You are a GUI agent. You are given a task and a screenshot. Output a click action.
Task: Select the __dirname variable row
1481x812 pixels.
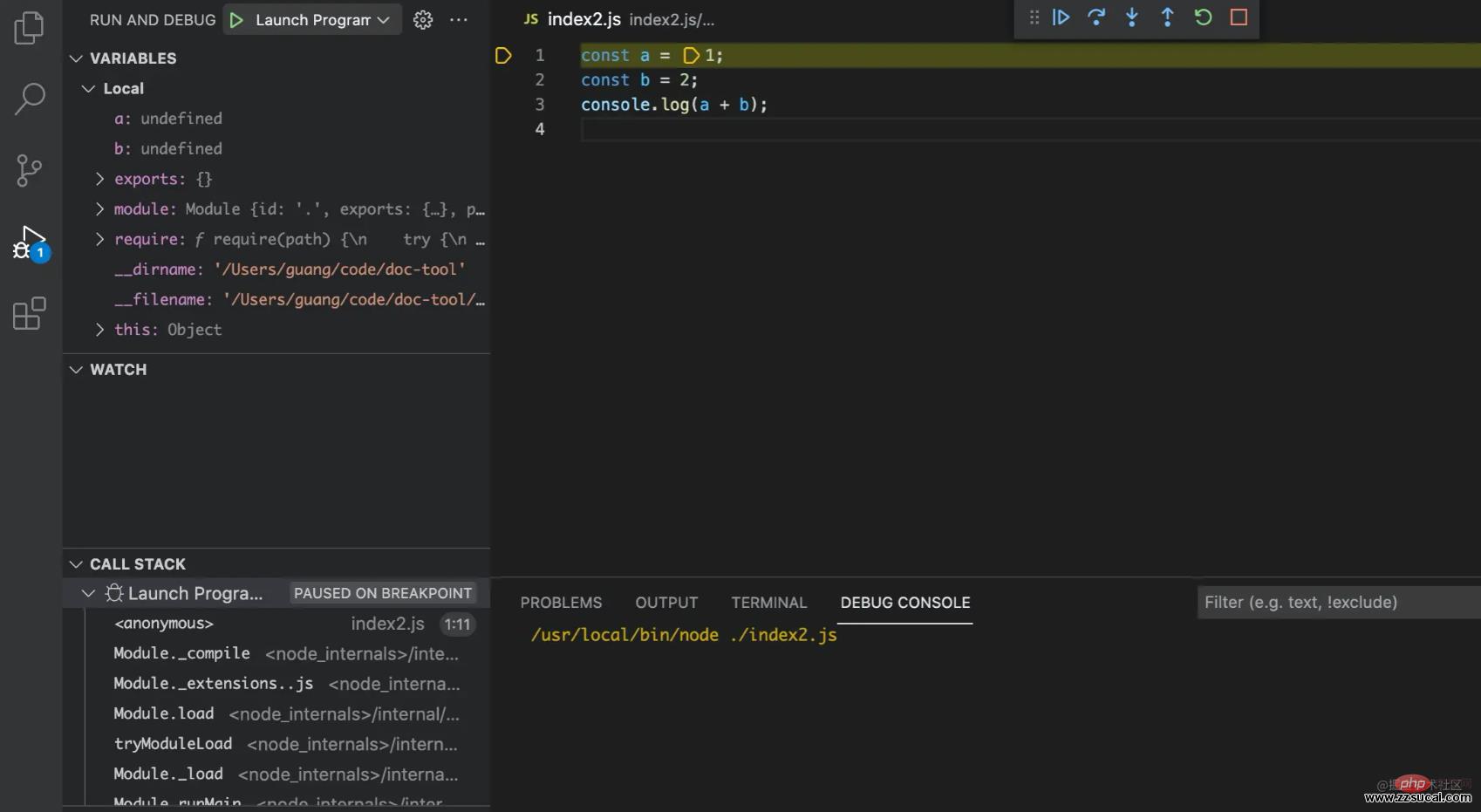tap(276, 270)
